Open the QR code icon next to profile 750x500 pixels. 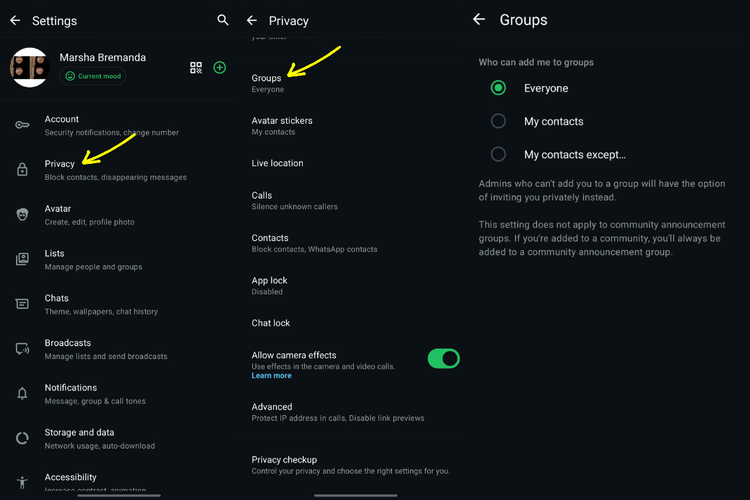click(196, 67)
